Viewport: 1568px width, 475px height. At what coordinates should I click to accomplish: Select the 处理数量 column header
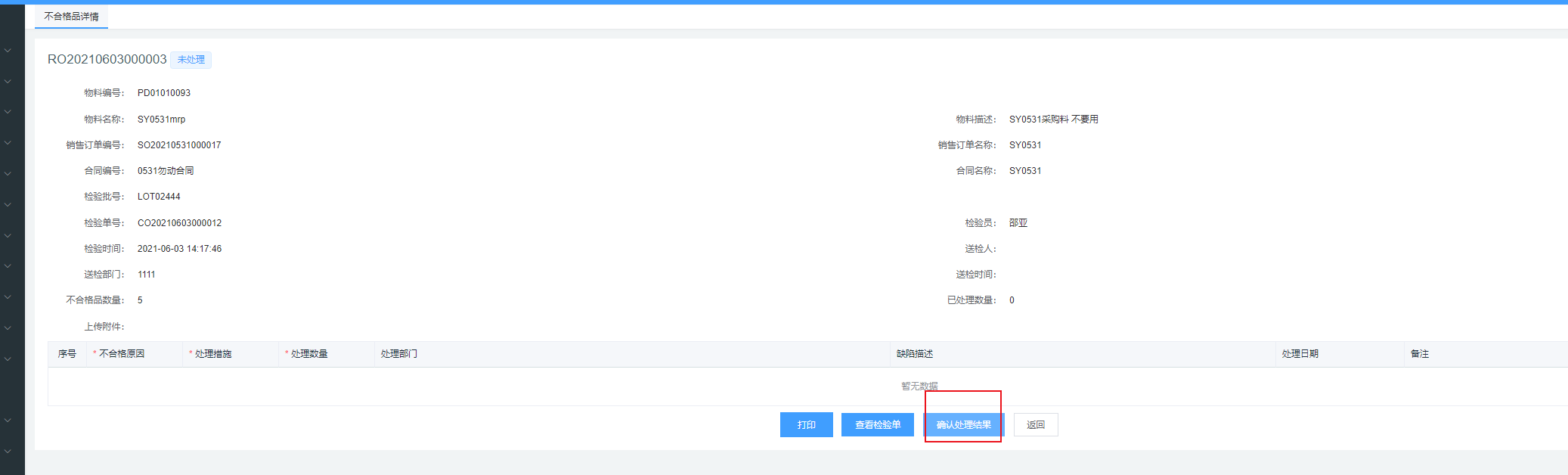pyautogui.click(x=309, y=354)
